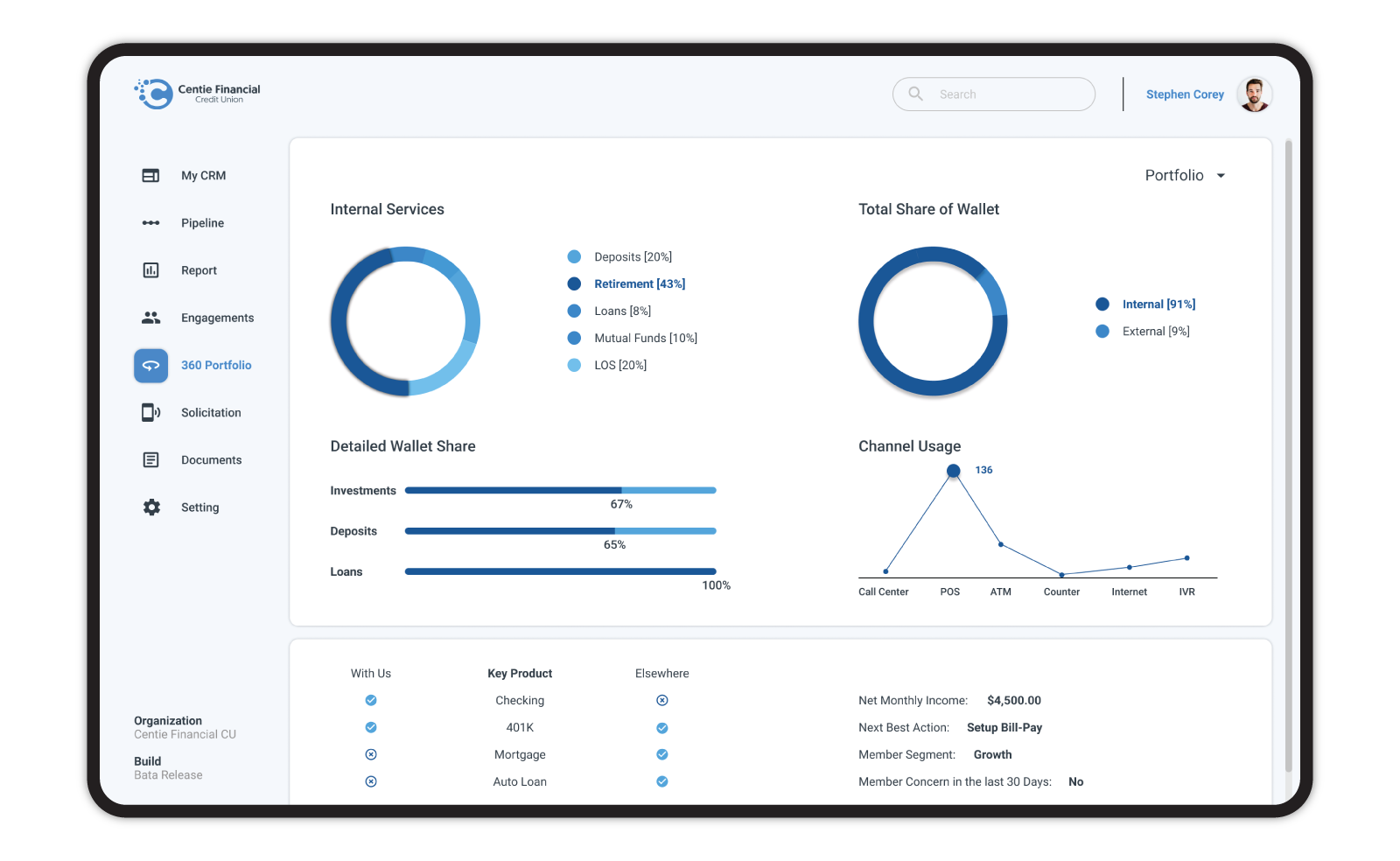Screen dimensions: 1400x861
Task: Click the IVR chart data point
Action: pyautogui.click(x=1186, y=557)
